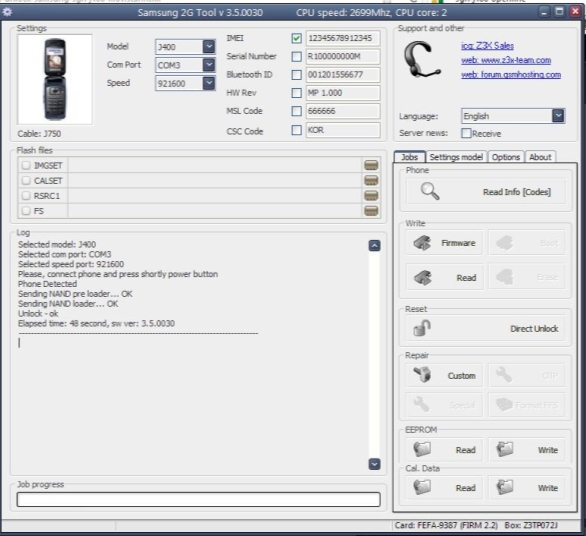
Task: Open Custom repair option
Action: pos(444,375)
